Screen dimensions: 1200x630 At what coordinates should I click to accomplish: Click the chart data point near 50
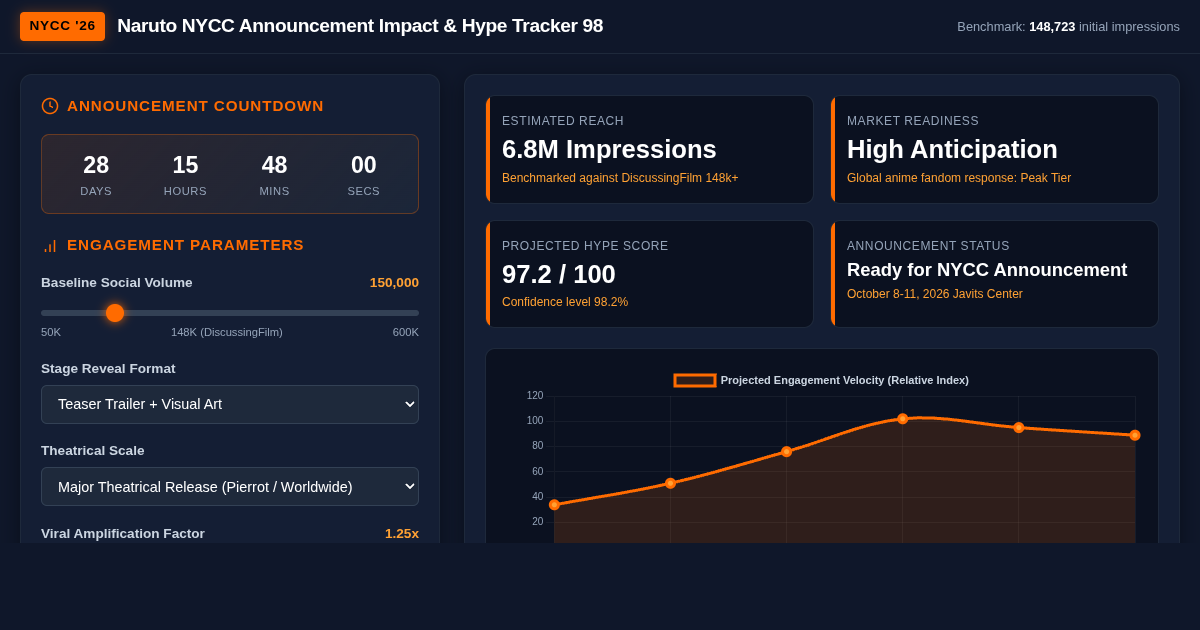pos(670,483)
